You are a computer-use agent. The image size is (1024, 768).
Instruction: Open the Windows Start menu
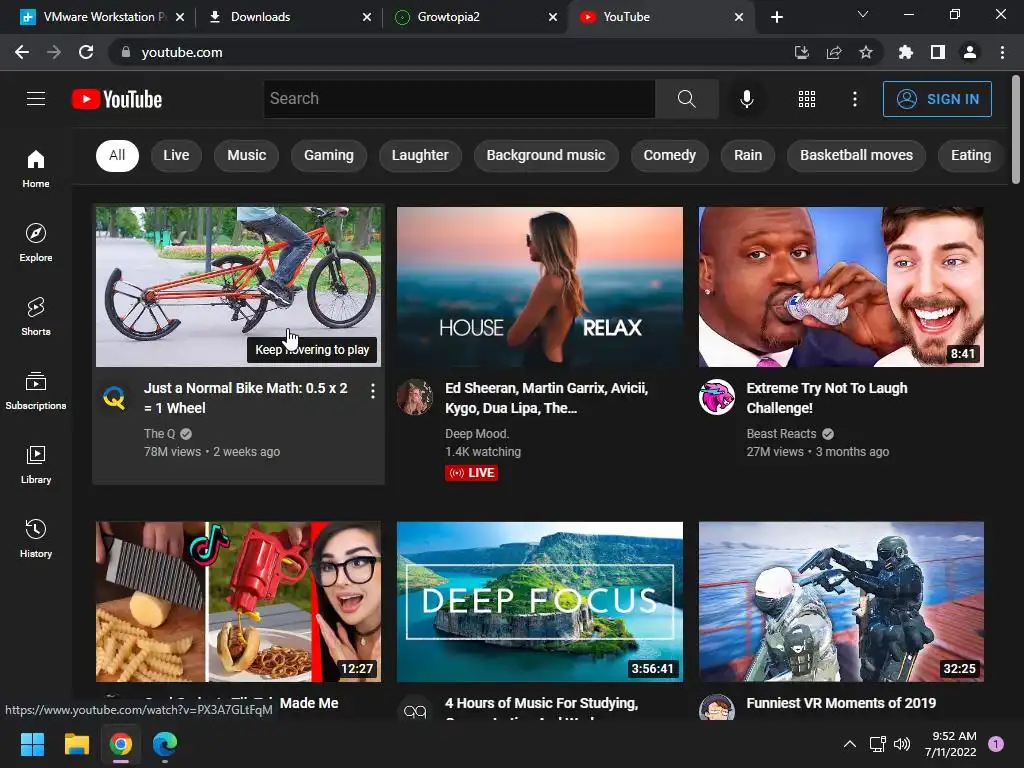pyautogui.click(x=32, y=744)
